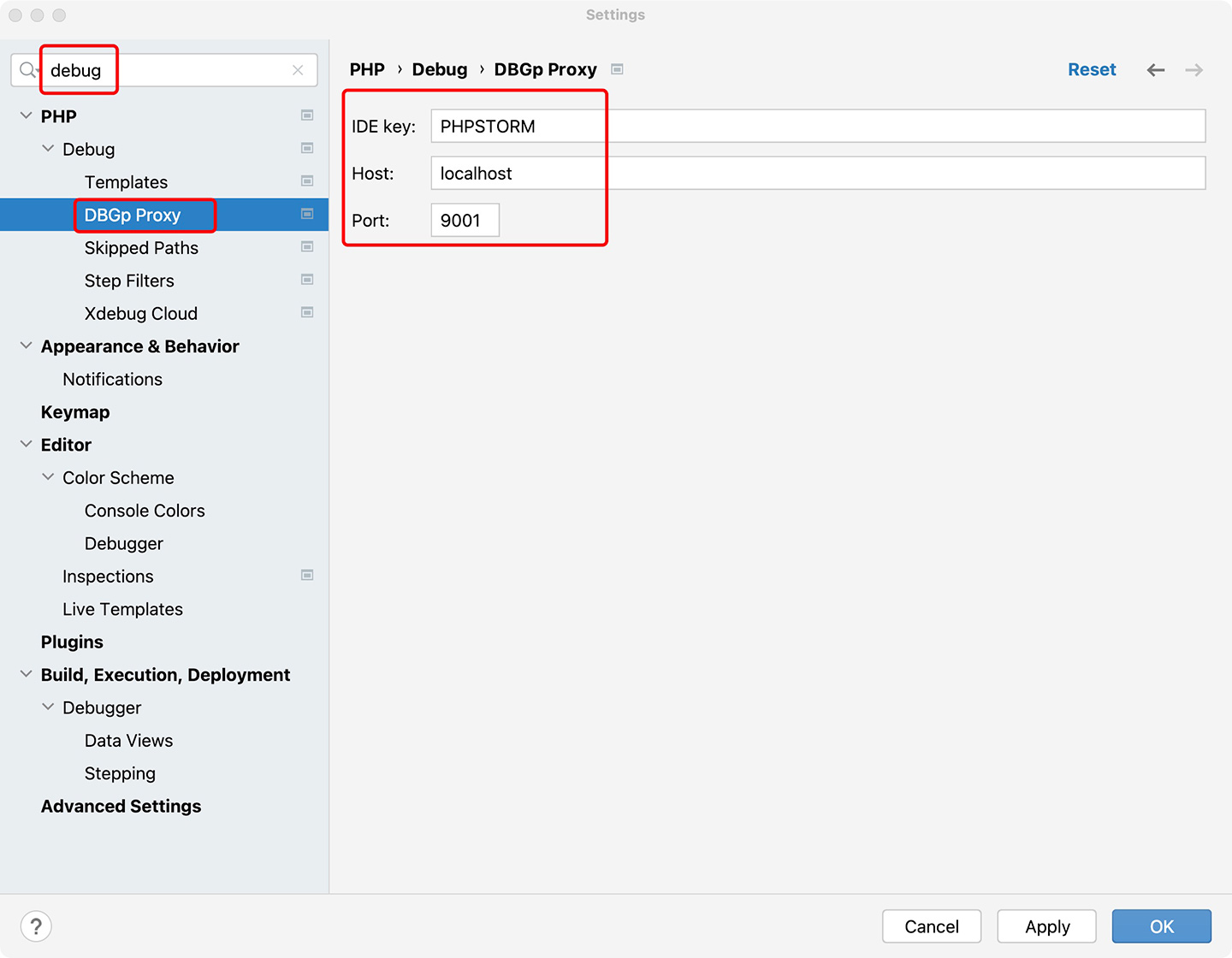Screen dimensions: 1232x958
Task: Select Debugger under Color Scheme
Action: [124, 543]
